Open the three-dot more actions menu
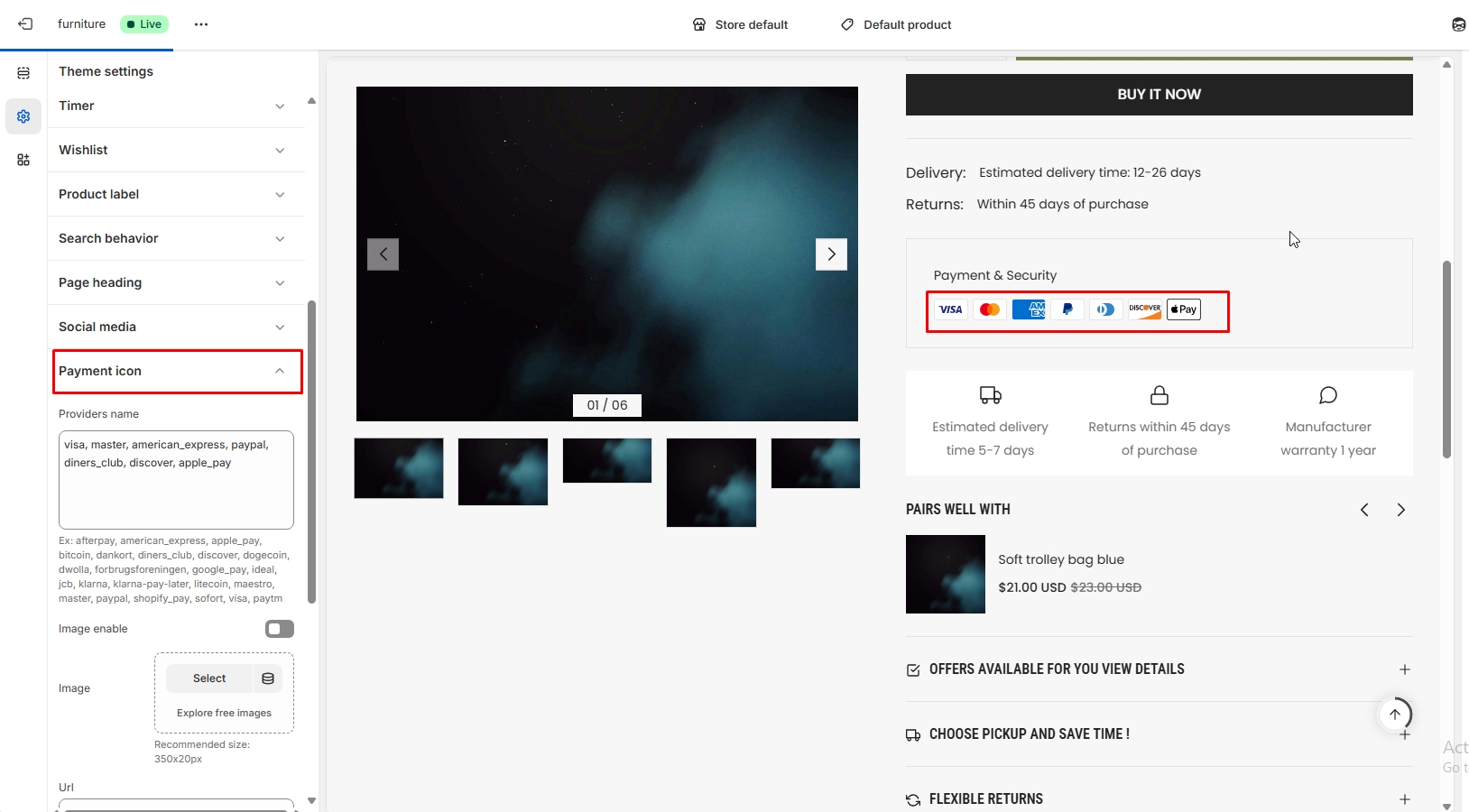1469x812 pixels. click(201, 24)
